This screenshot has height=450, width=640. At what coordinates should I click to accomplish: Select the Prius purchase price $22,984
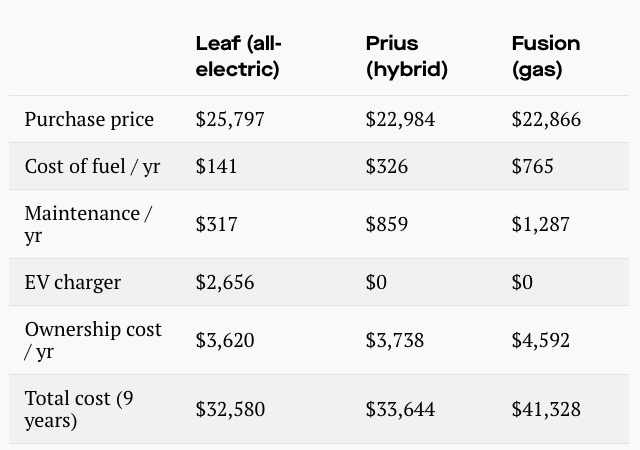(x=400, y=119)
